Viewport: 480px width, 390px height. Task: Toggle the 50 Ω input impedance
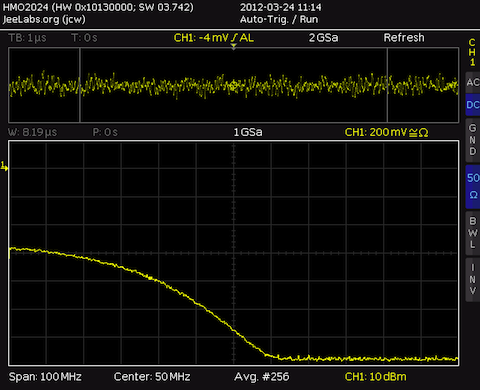(x=473, y=186)
